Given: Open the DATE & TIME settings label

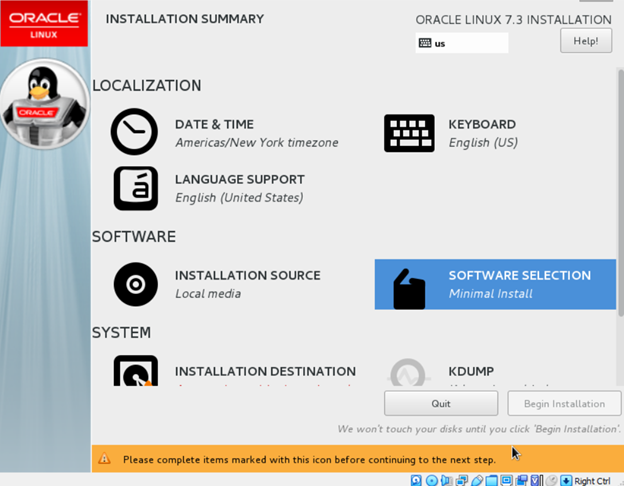Looking at the screenshot, I should 214,124.
